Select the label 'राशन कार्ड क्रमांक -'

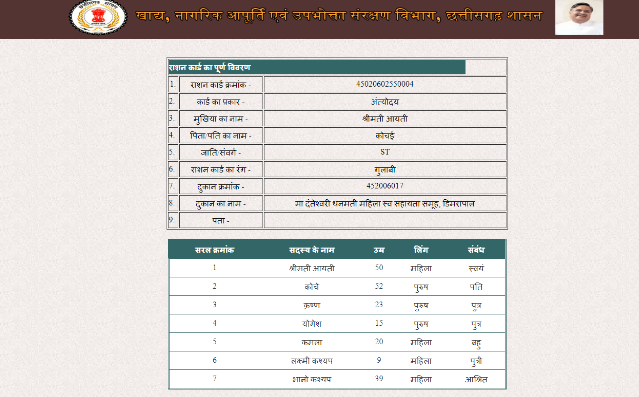click(x=220, y=85)
